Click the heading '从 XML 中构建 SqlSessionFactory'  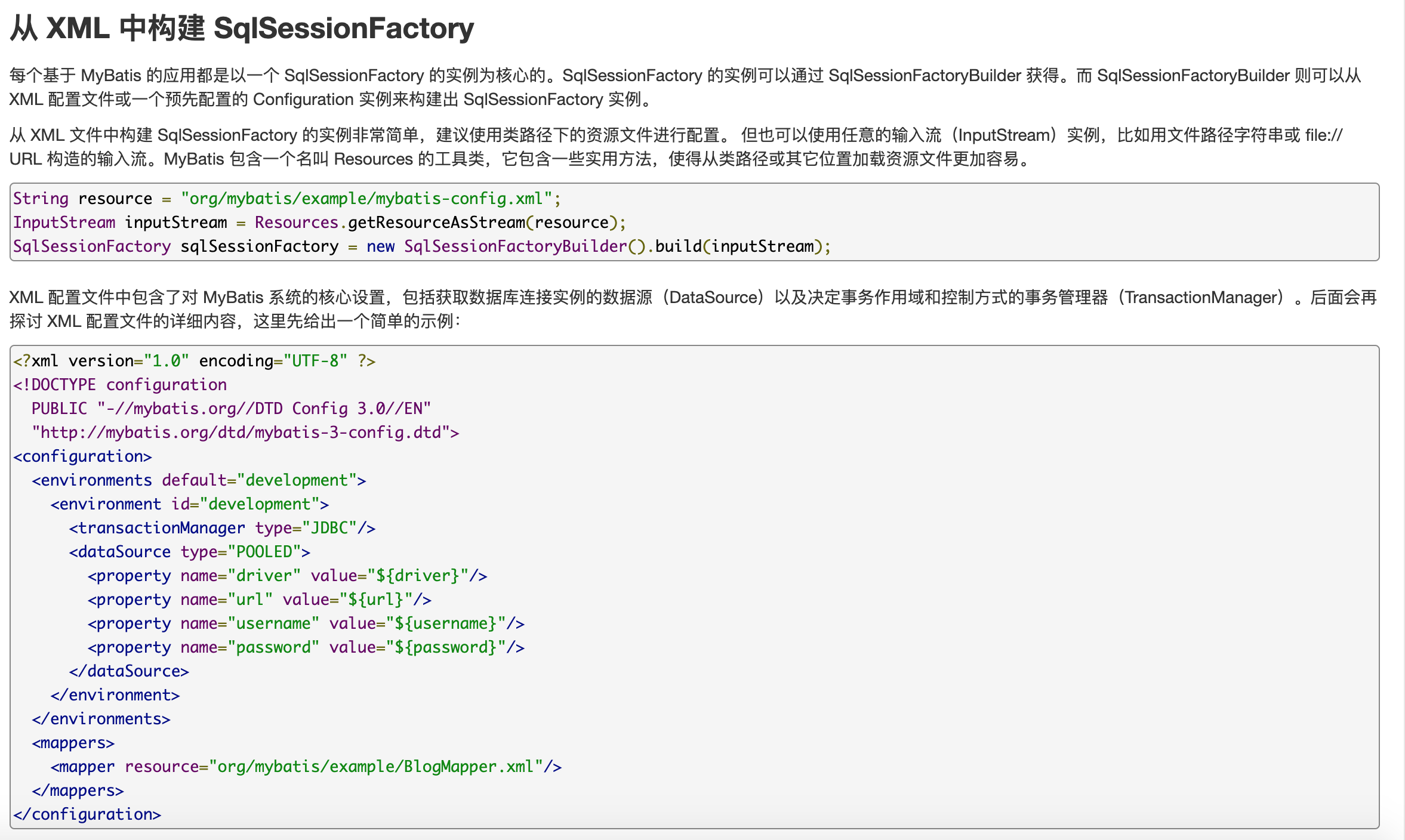tap(242, 28)
